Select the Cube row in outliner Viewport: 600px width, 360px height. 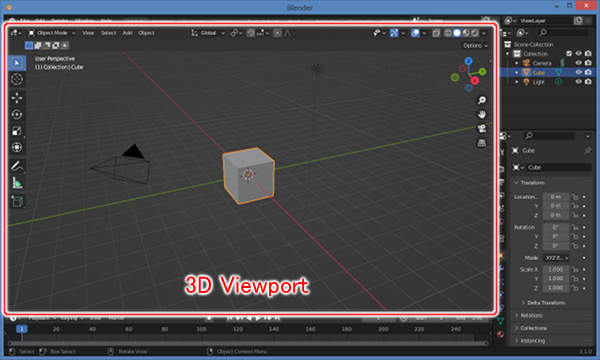[x=548, y=72]
